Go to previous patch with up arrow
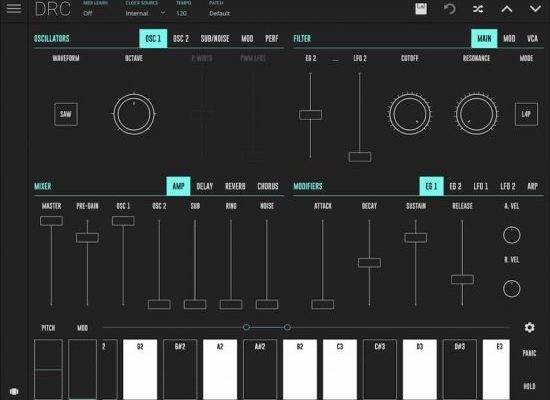The image size is (550, 400). pyautogui.click(x=507, y=9)
